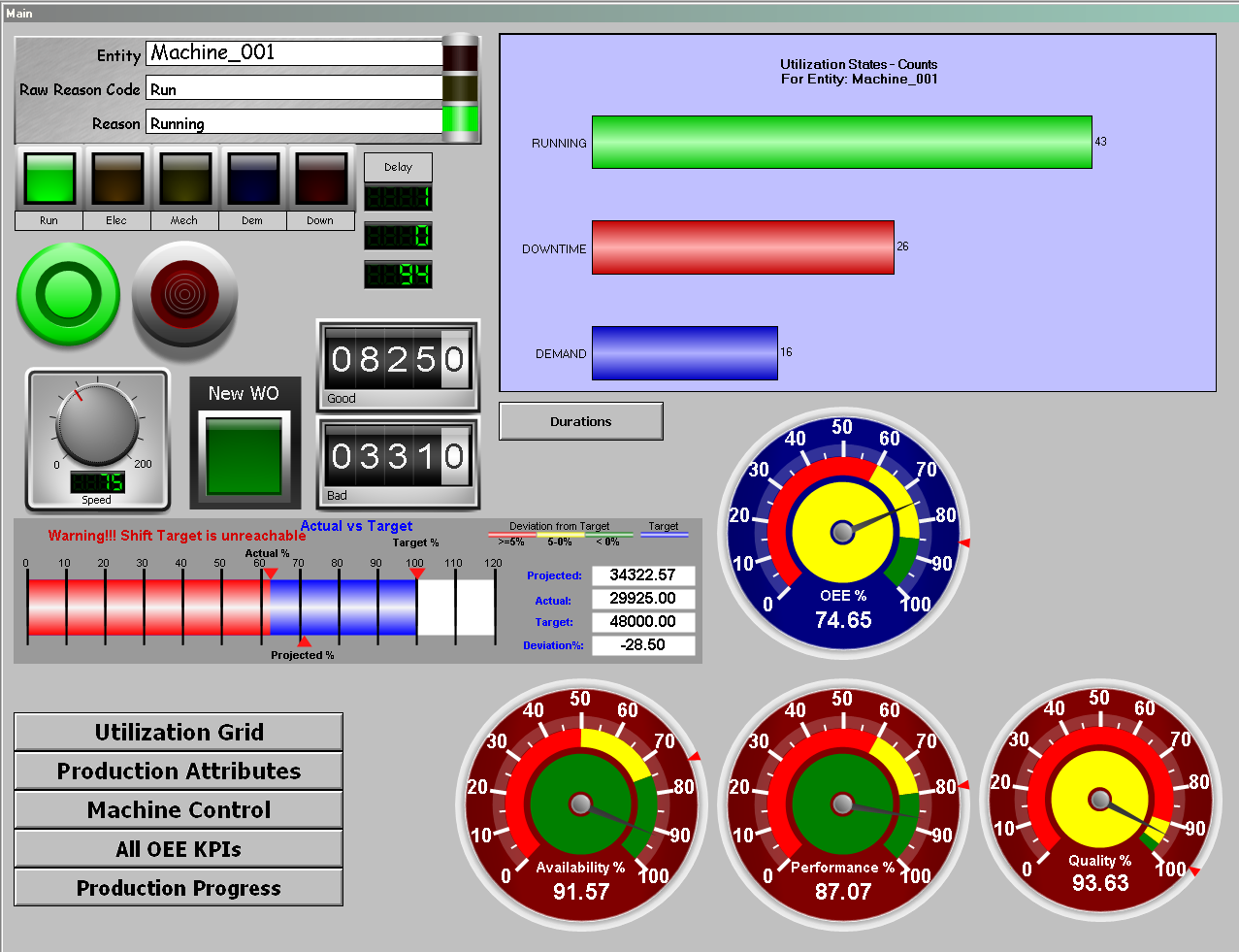Click the Good parts counter display

(x=398, y=360)
